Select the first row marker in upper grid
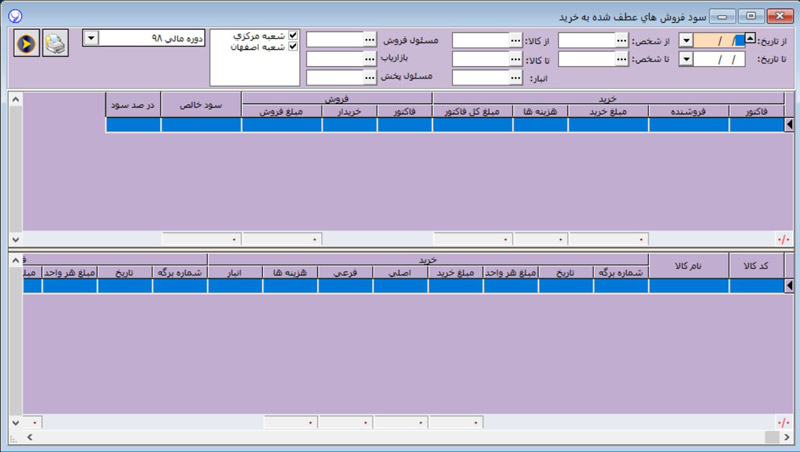Screen dimensions: 800x452 pos(790,125)
